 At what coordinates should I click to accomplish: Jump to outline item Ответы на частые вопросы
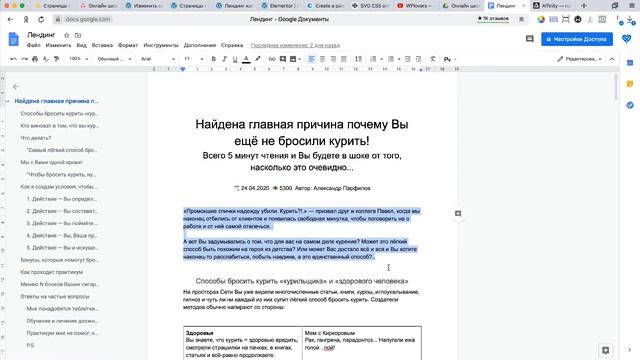click(55, 296)
